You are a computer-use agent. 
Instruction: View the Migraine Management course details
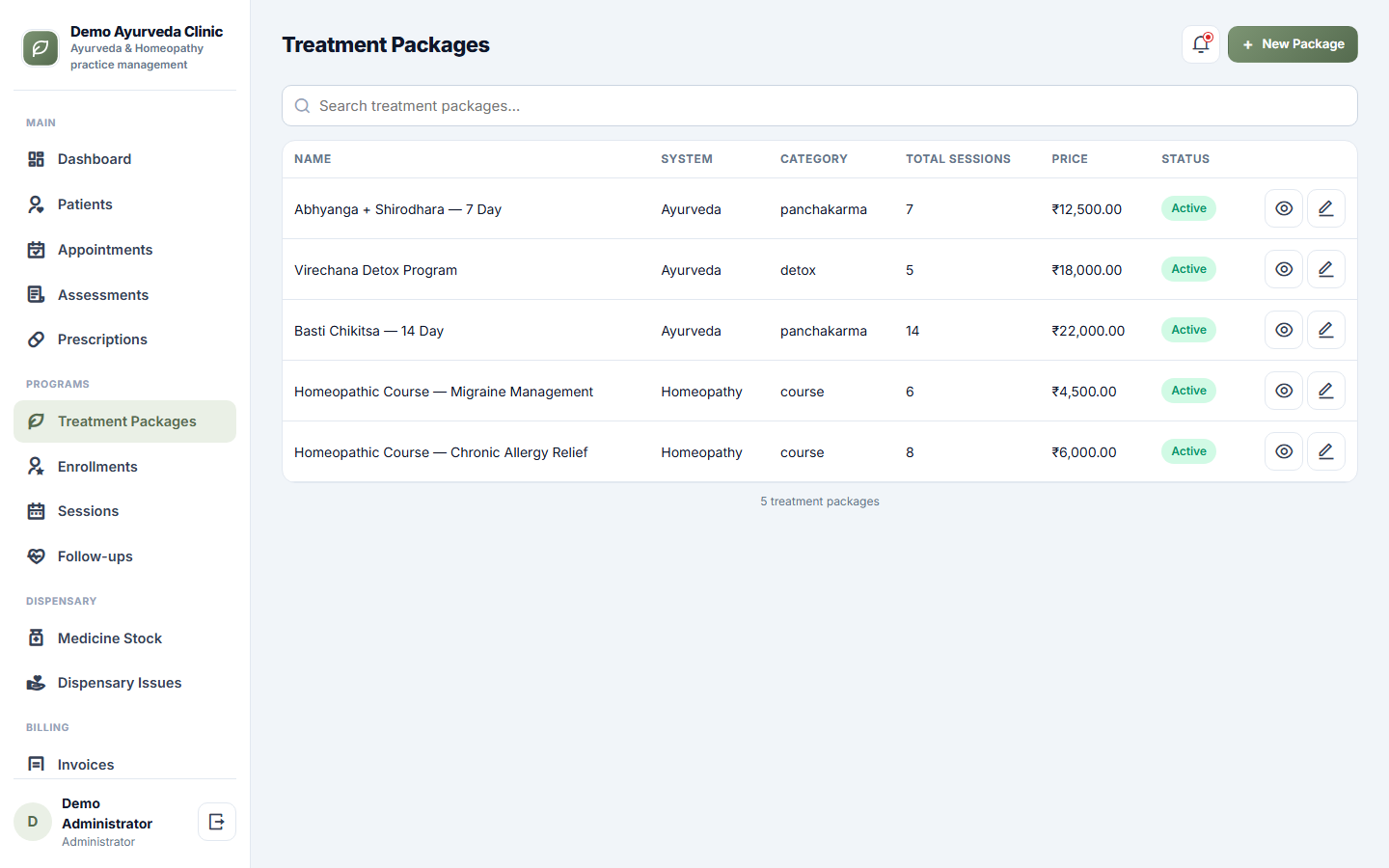point(1284,391)
